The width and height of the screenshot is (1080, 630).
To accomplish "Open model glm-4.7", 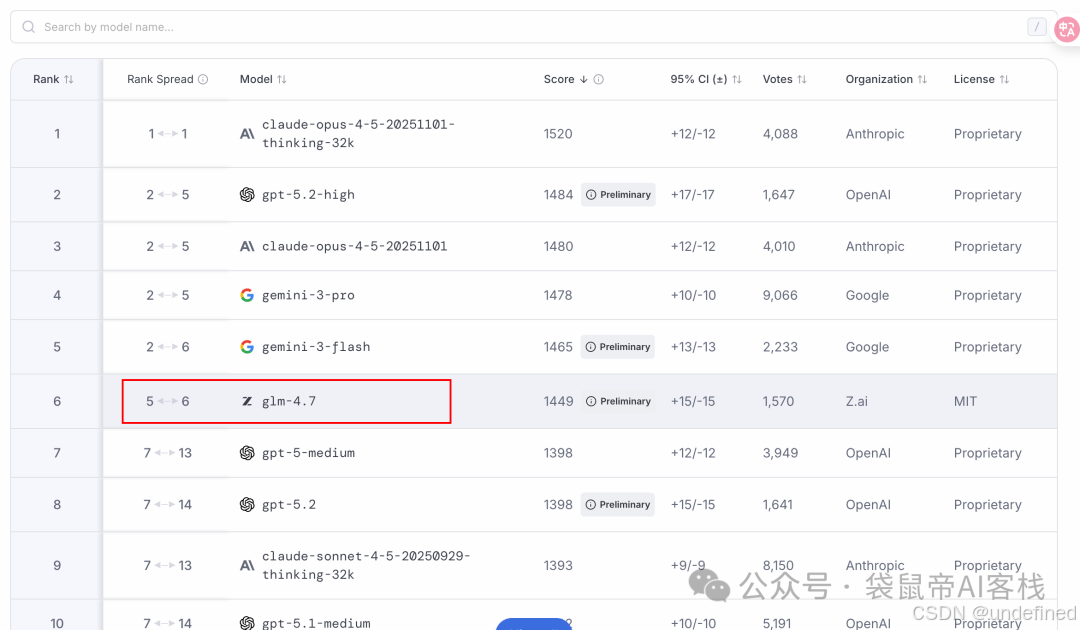I will [x=289, y=401].
